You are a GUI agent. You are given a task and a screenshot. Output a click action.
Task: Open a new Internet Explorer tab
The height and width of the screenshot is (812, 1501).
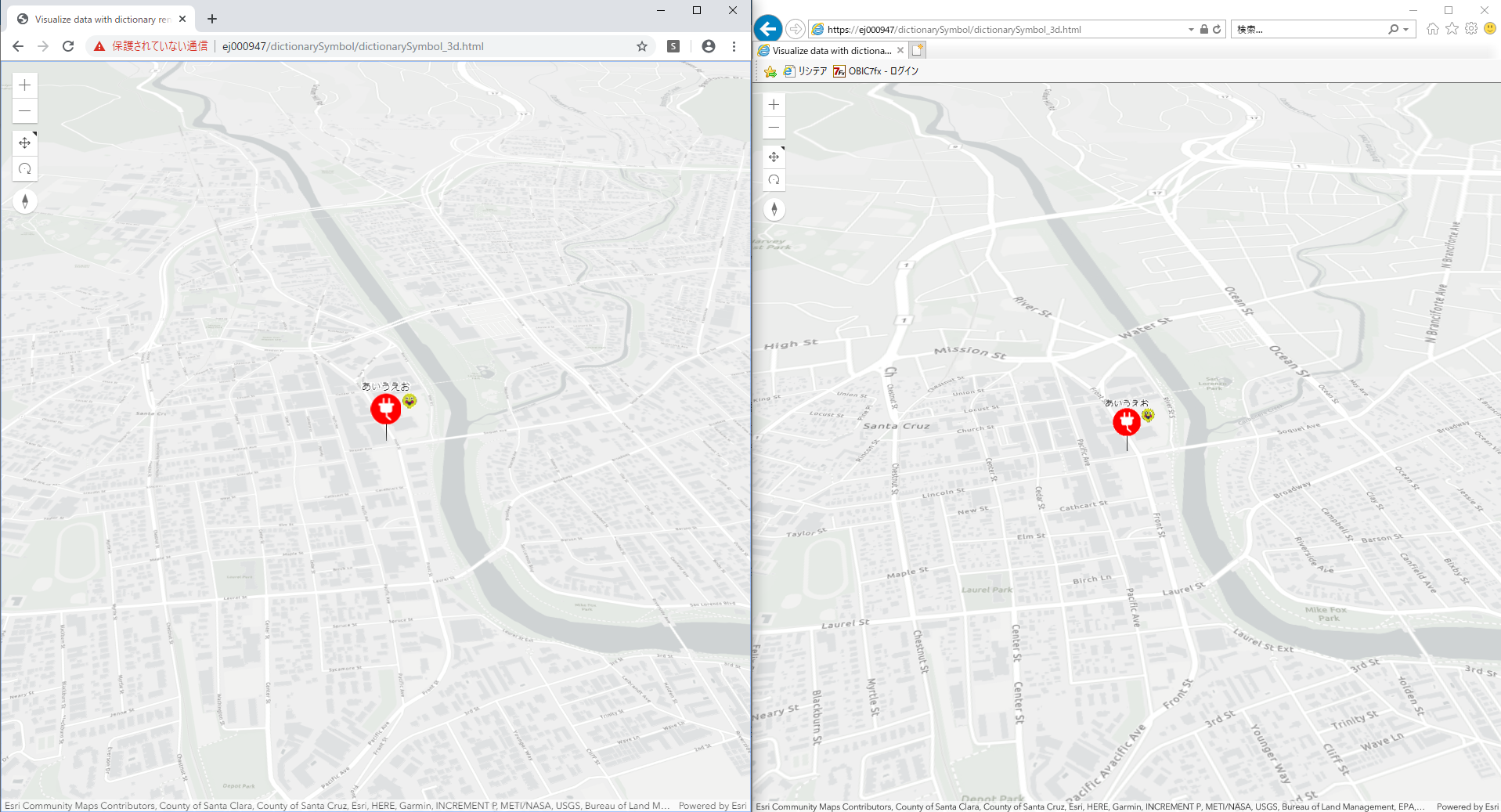point(918,51)
